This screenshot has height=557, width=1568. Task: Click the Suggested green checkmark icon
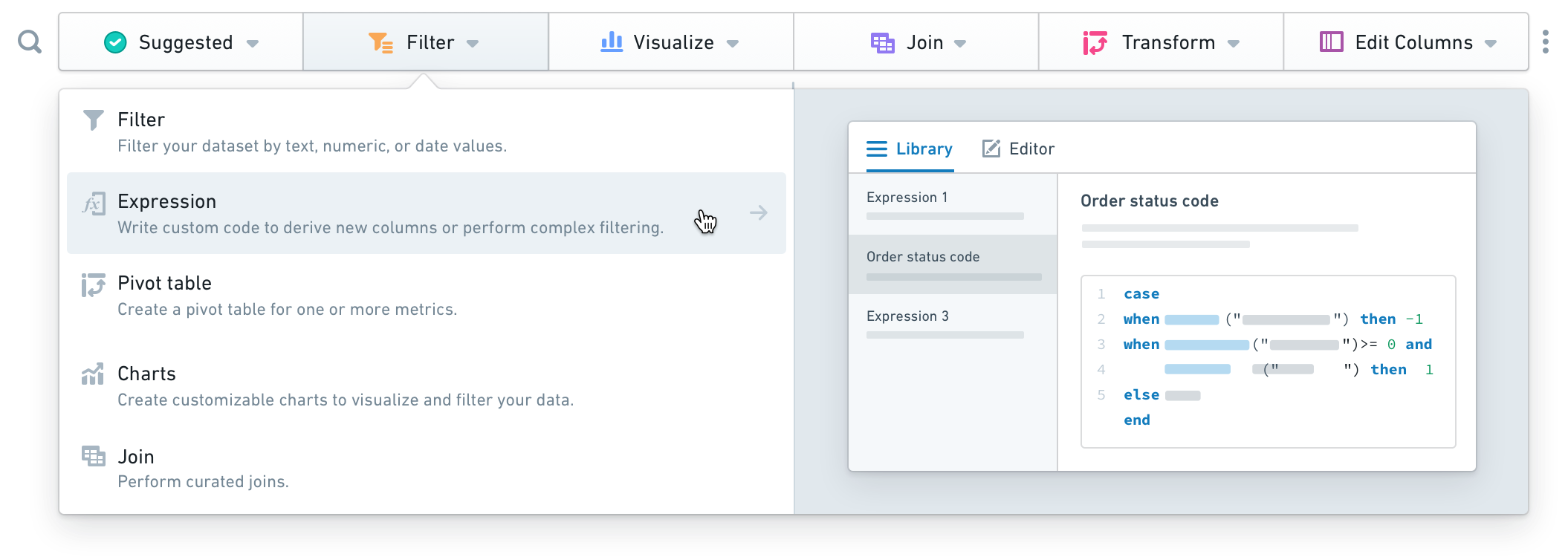[x=115, y=42]
